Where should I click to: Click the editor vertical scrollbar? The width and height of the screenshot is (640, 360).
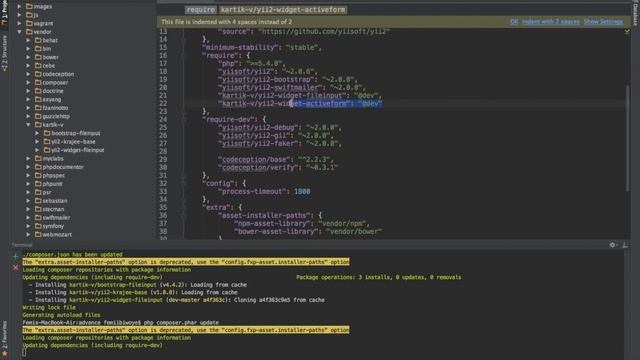coord(628,138)
